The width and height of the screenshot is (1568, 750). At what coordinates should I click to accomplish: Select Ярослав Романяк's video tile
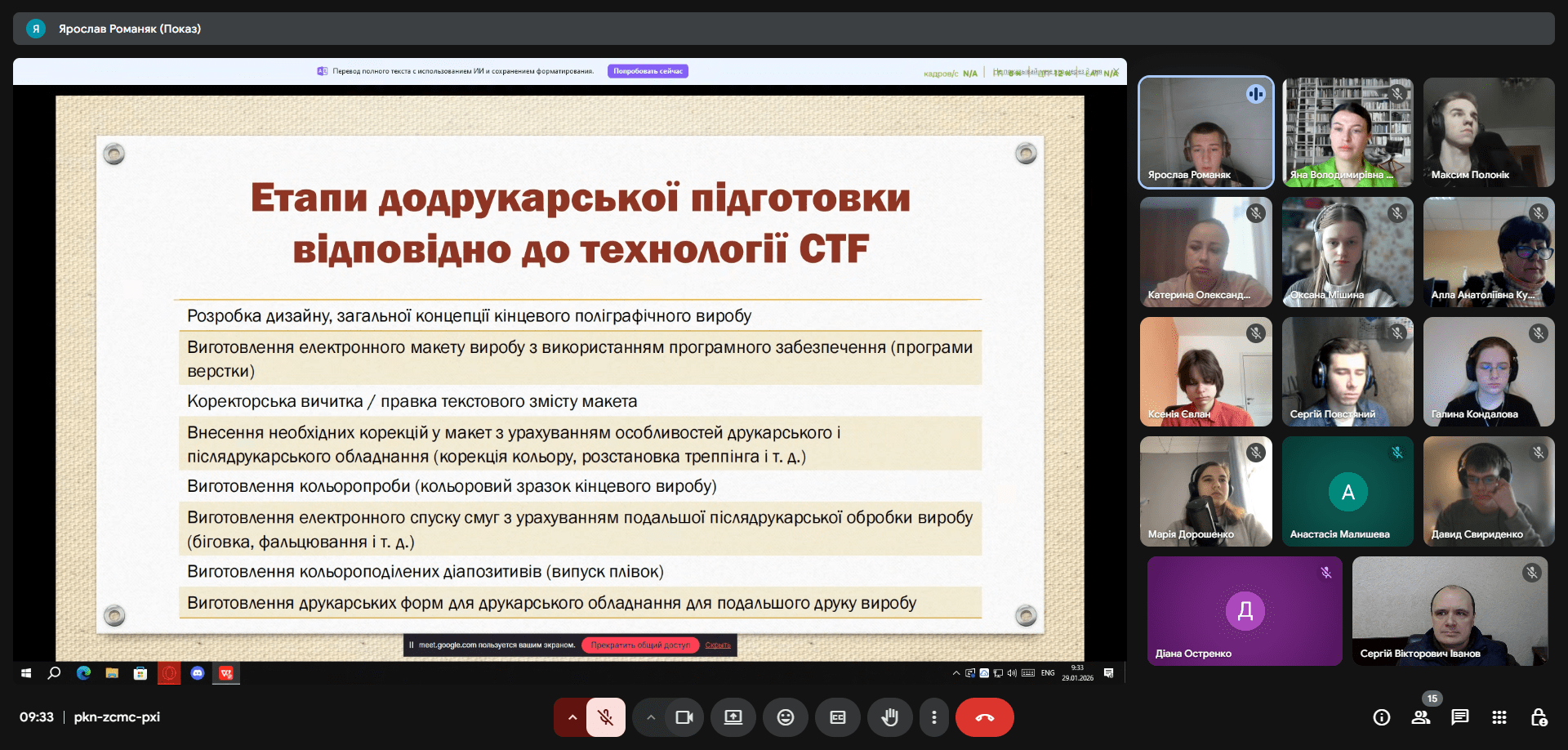coord(1205,132)
